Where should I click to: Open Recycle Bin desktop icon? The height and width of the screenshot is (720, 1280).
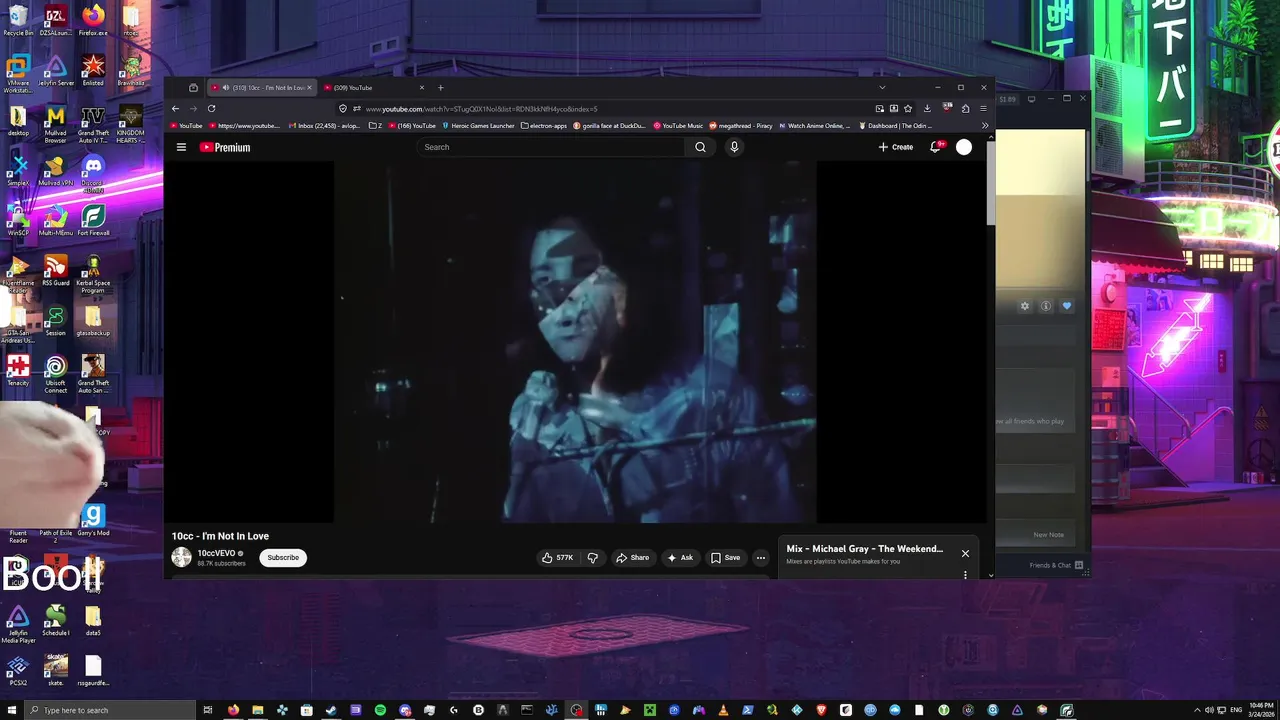pyautogui.click(x=18, y=21)
